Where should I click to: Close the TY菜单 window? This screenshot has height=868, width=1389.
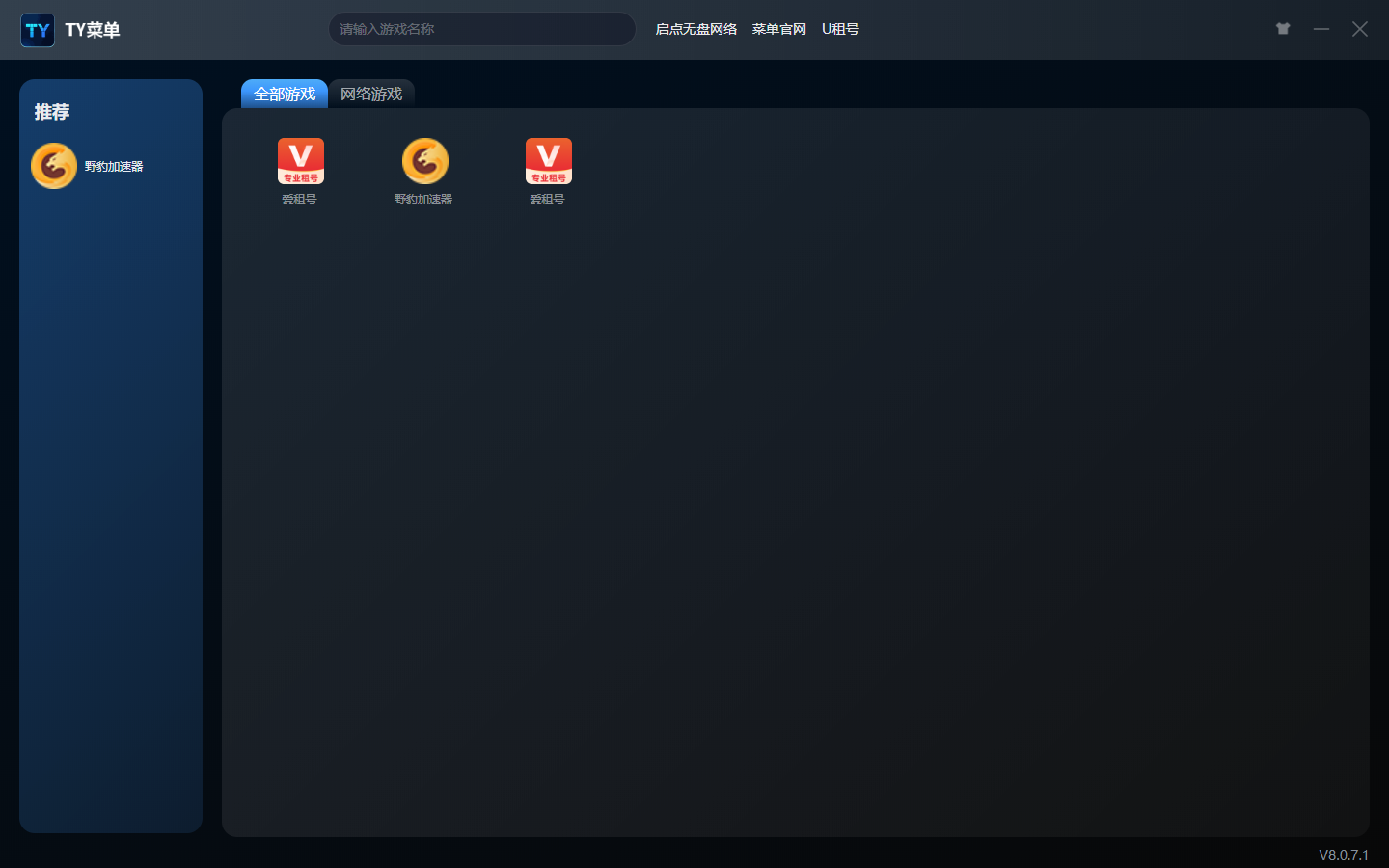coord(1360,29)
